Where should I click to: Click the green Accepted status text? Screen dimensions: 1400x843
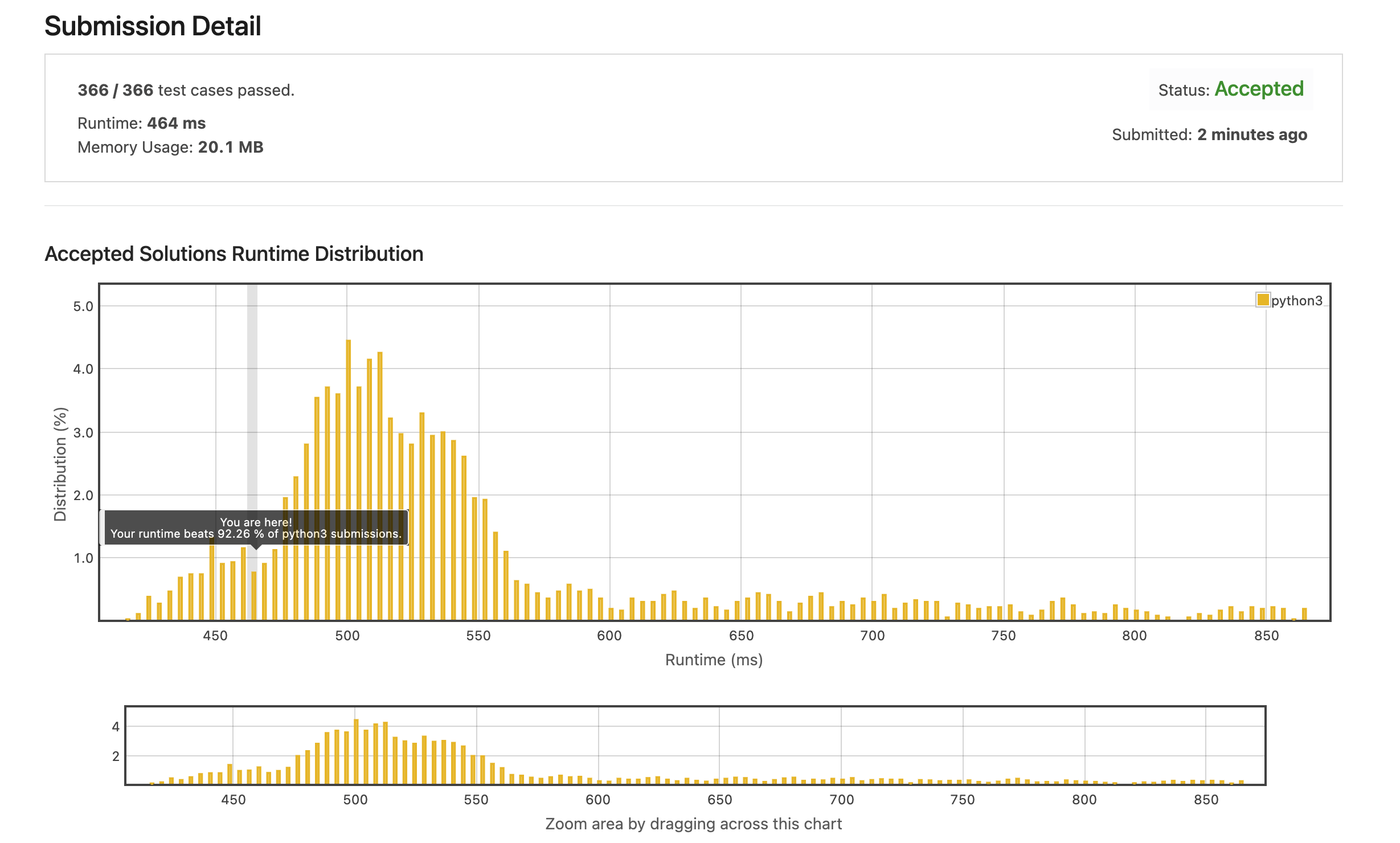click(x=1259, y=89)
